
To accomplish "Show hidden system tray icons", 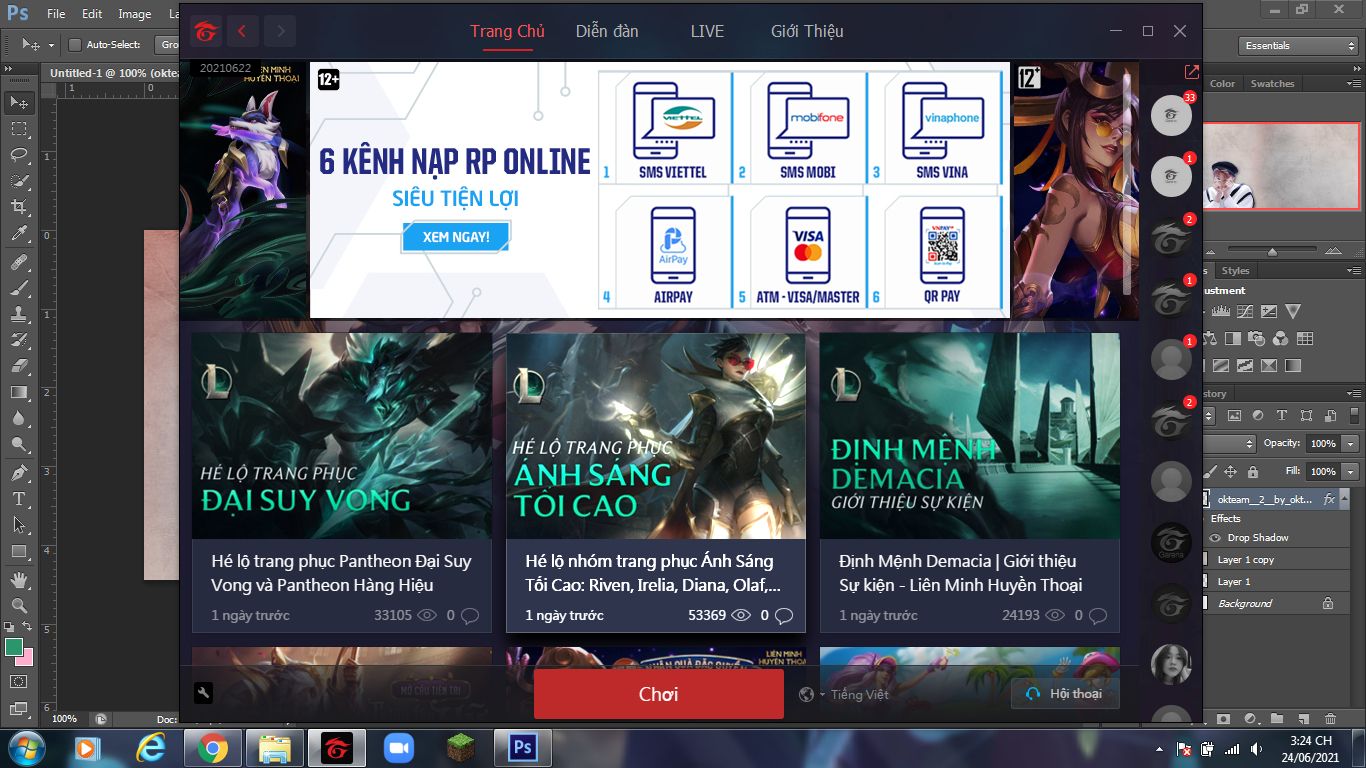I will (x=1159, y=749).
